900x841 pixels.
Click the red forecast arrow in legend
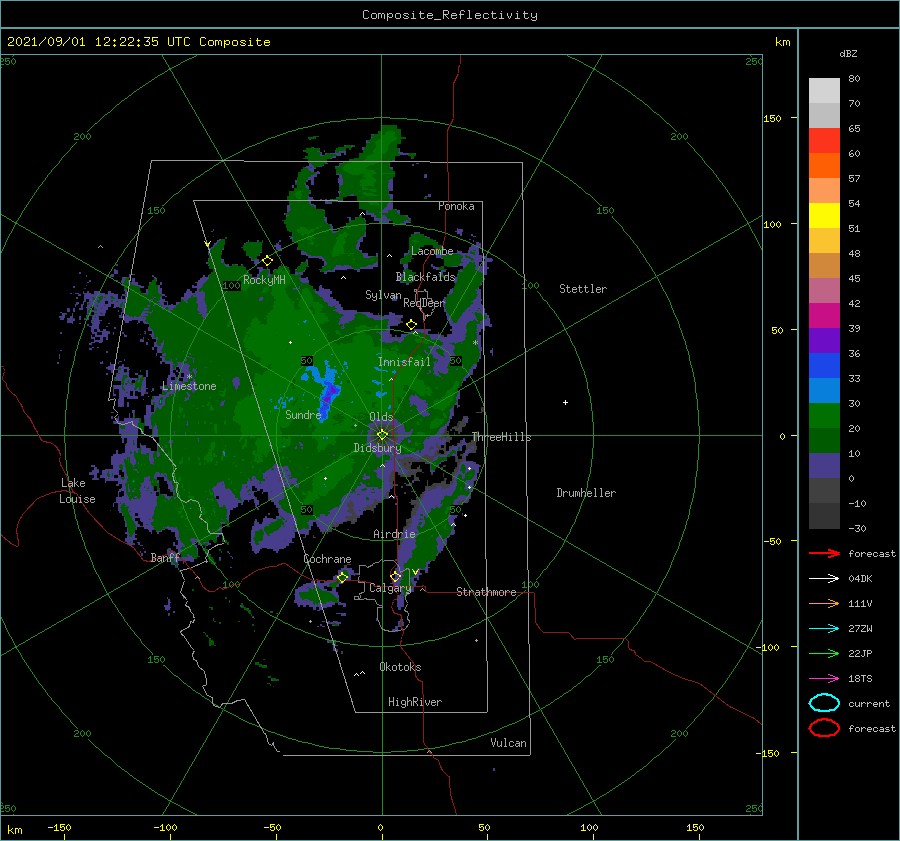824,553
